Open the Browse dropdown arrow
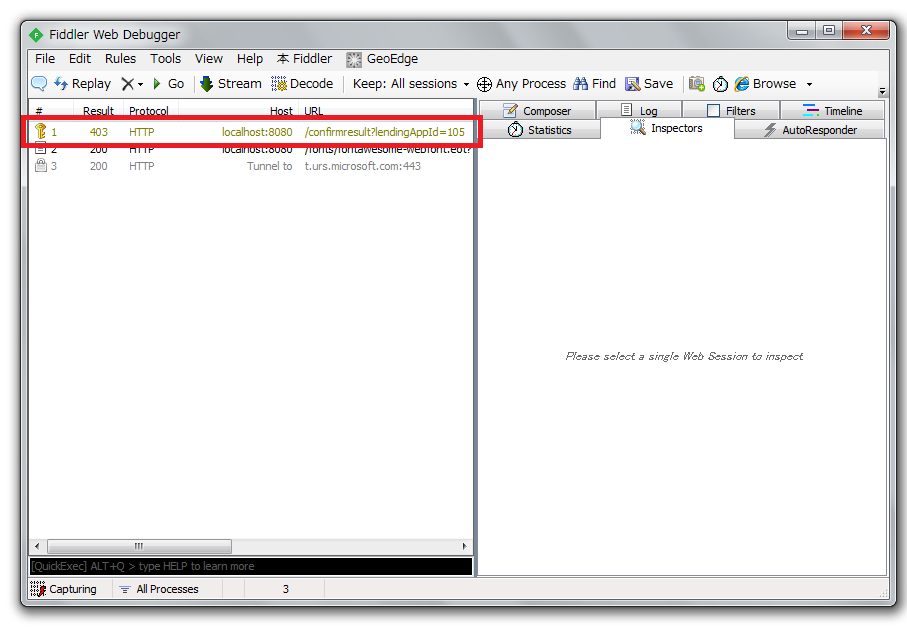 [x=809, y=84]
